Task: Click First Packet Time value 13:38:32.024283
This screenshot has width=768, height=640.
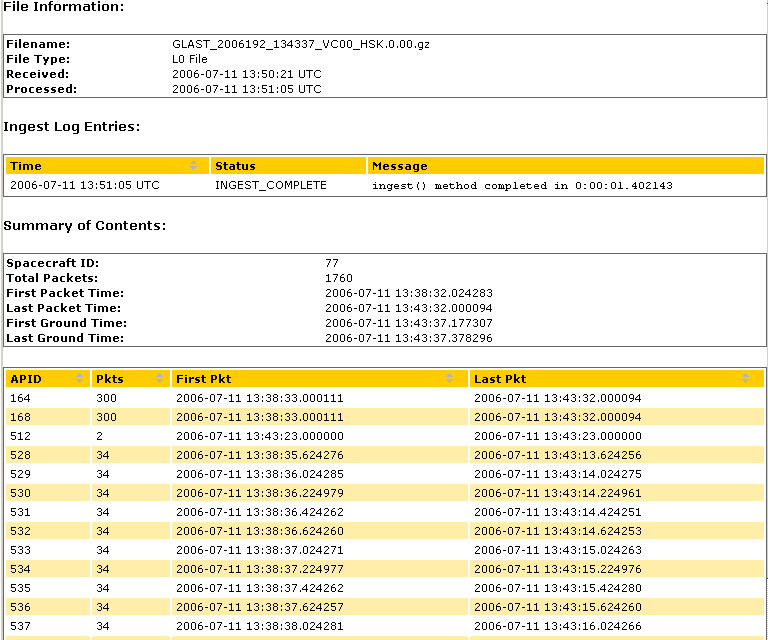Action: click(408, 293)
